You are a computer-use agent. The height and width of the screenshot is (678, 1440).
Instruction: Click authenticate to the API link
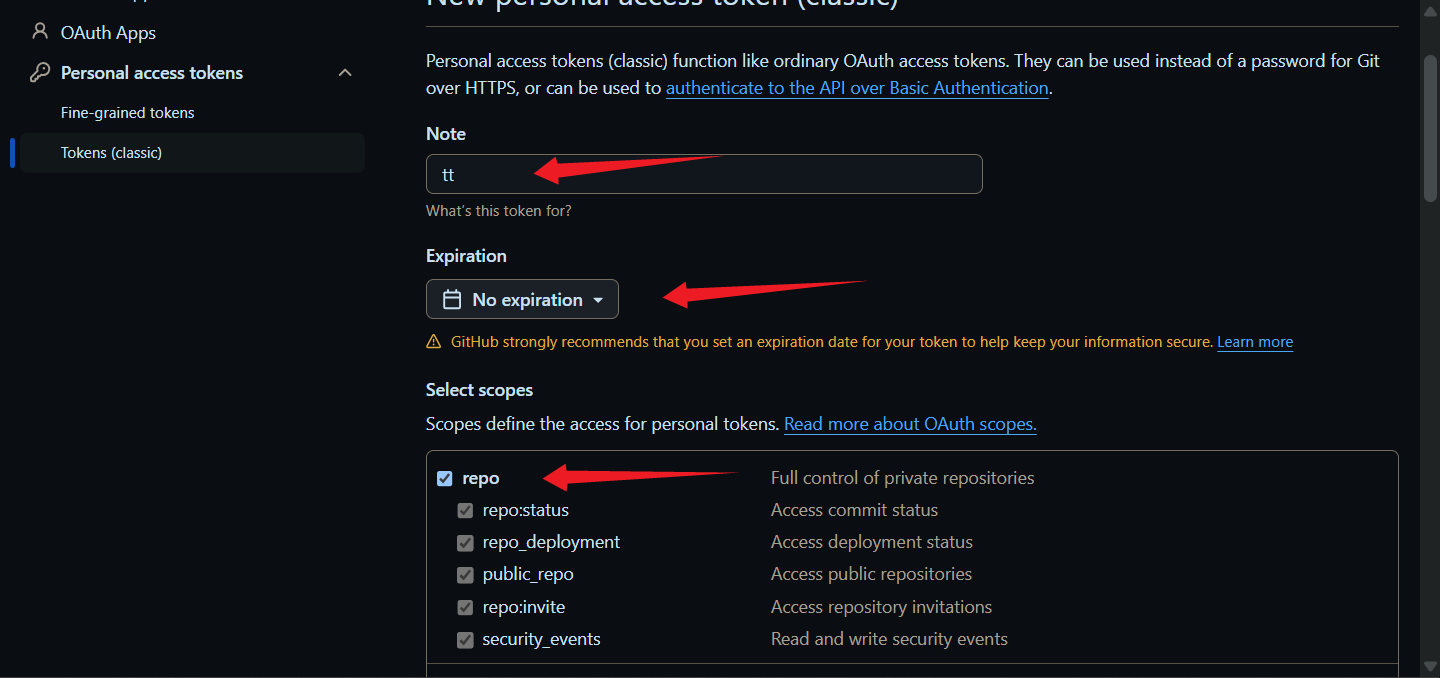pyautogui.click(x=856, y=88)
